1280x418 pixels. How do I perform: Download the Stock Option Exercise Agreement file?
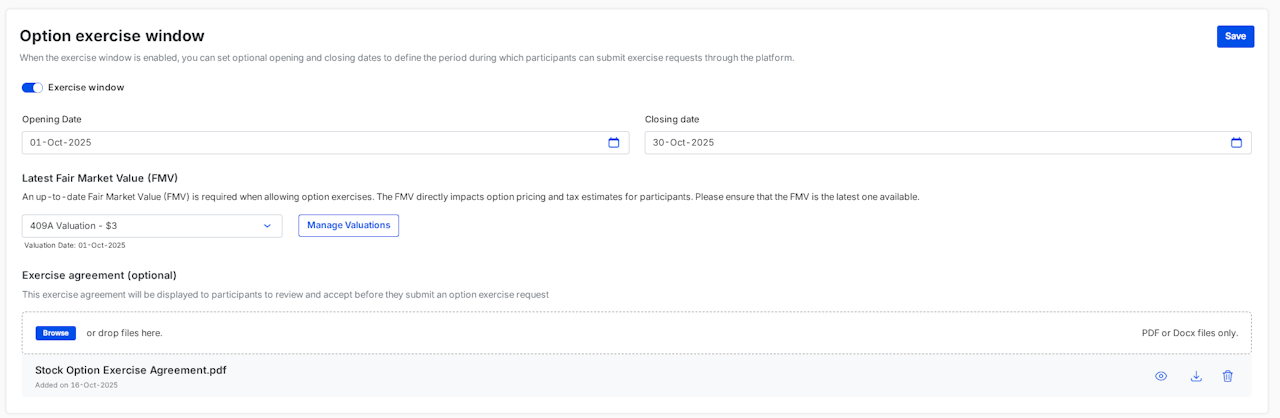[1196, 376]
